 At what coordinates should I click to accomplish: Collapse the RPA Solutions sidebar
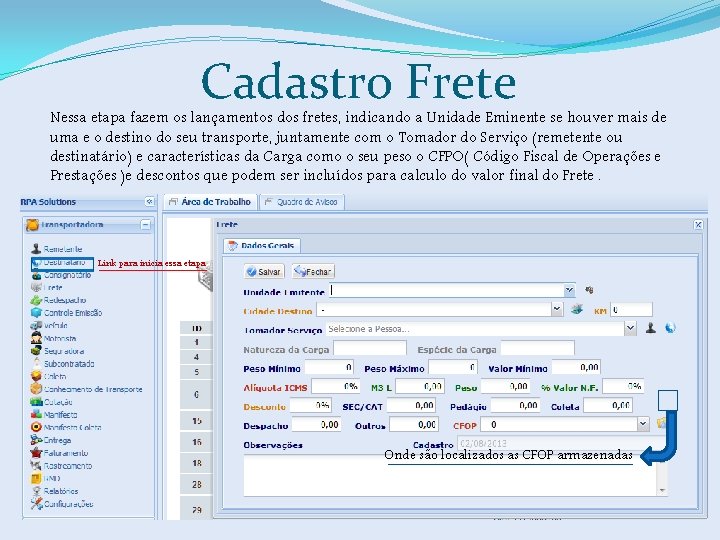149,201
